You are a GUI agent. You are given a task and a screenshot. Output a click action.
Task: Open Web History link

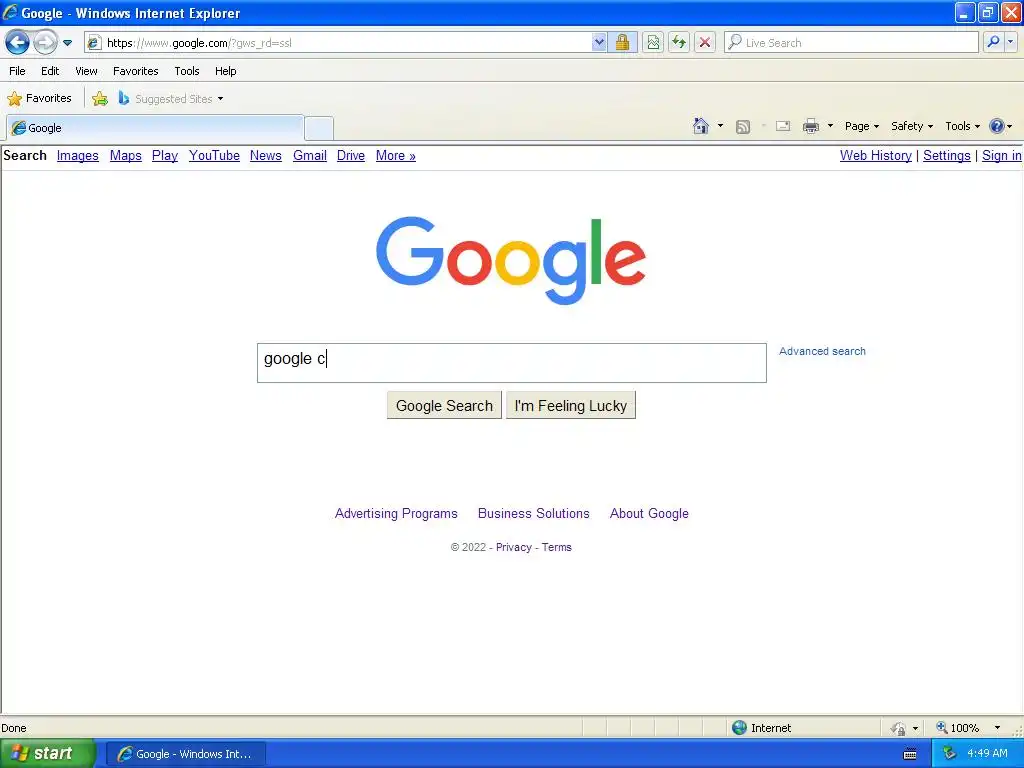click(876, 155)
